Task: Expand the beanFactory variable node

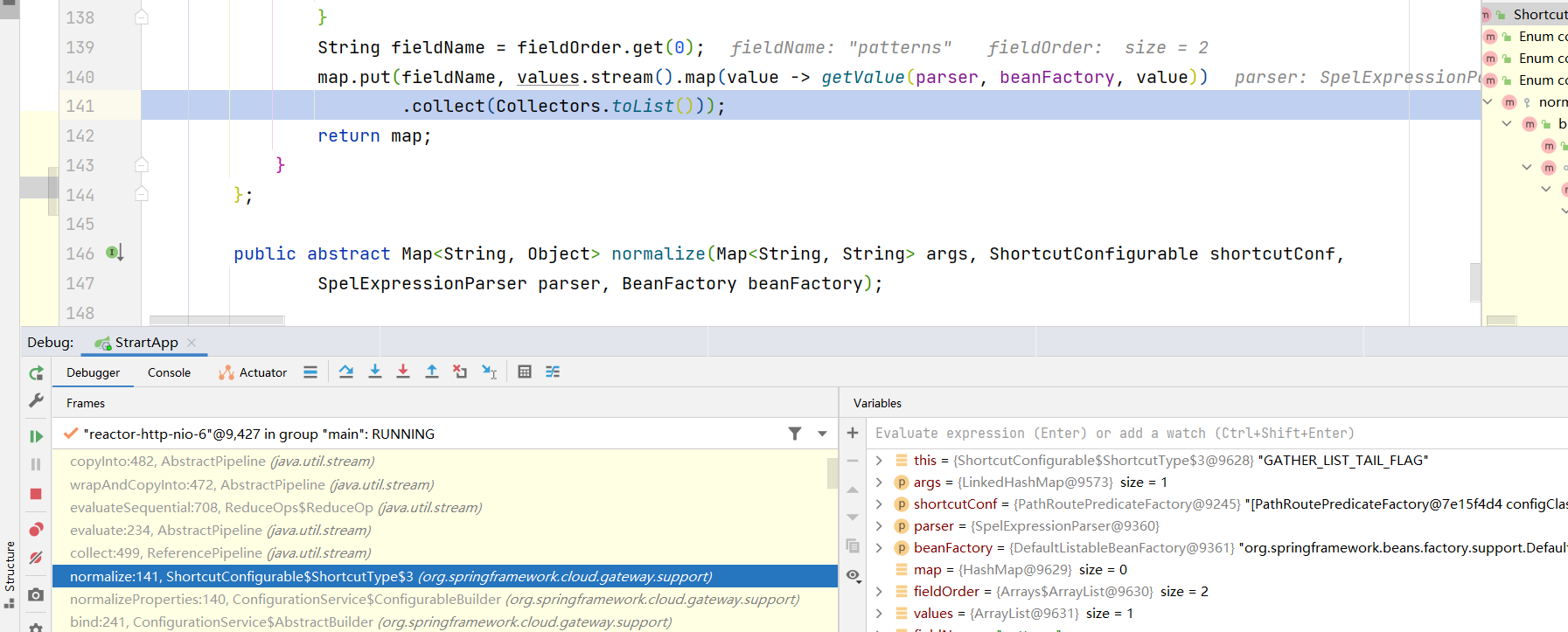Action: 879,547
